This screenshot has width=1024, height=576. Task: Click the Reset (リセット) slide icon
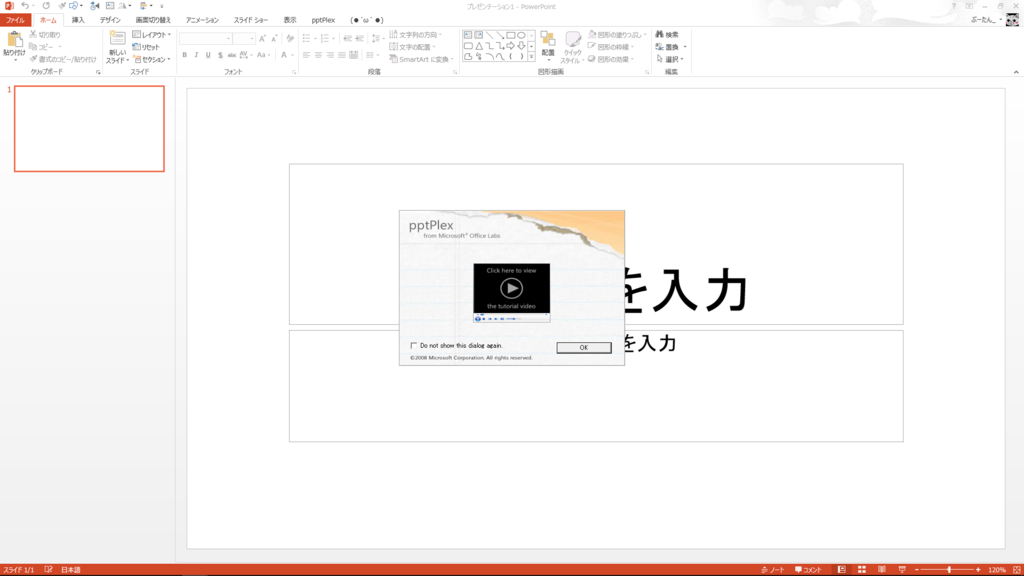[136, 47]
